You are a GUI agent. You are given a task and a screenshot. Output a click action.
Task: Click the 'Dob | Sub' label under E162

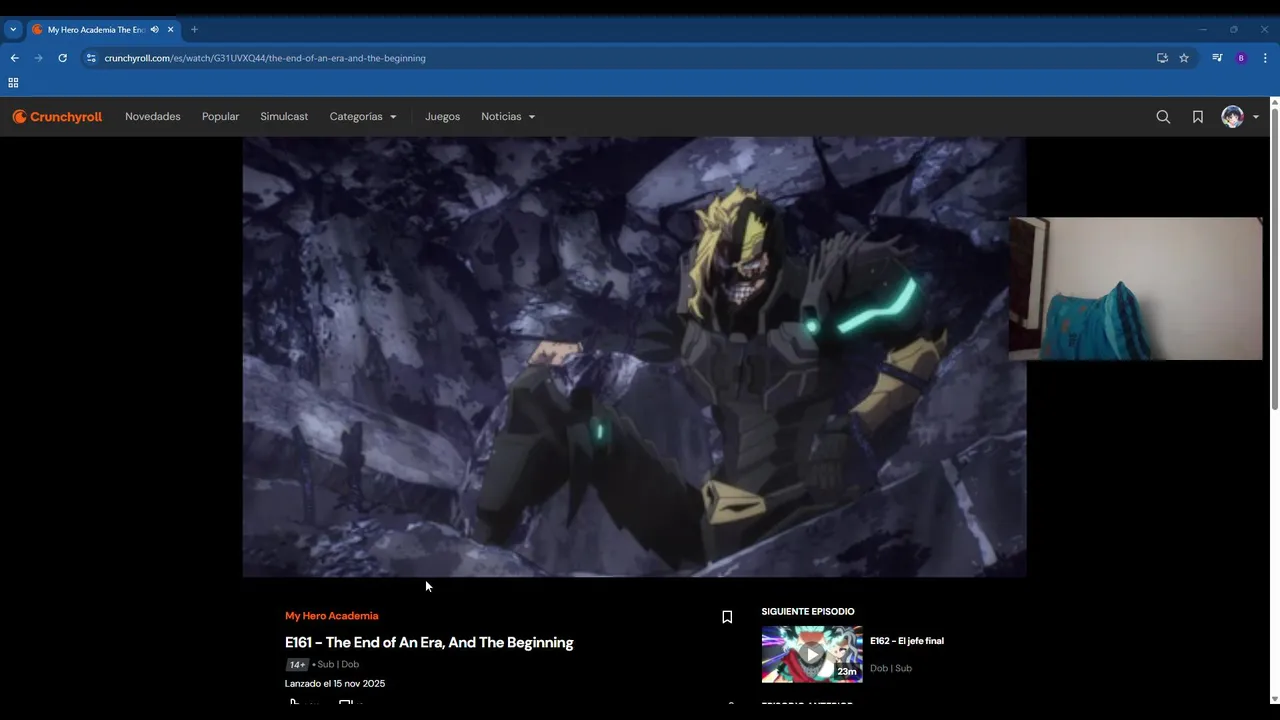(x=891, y=668)
